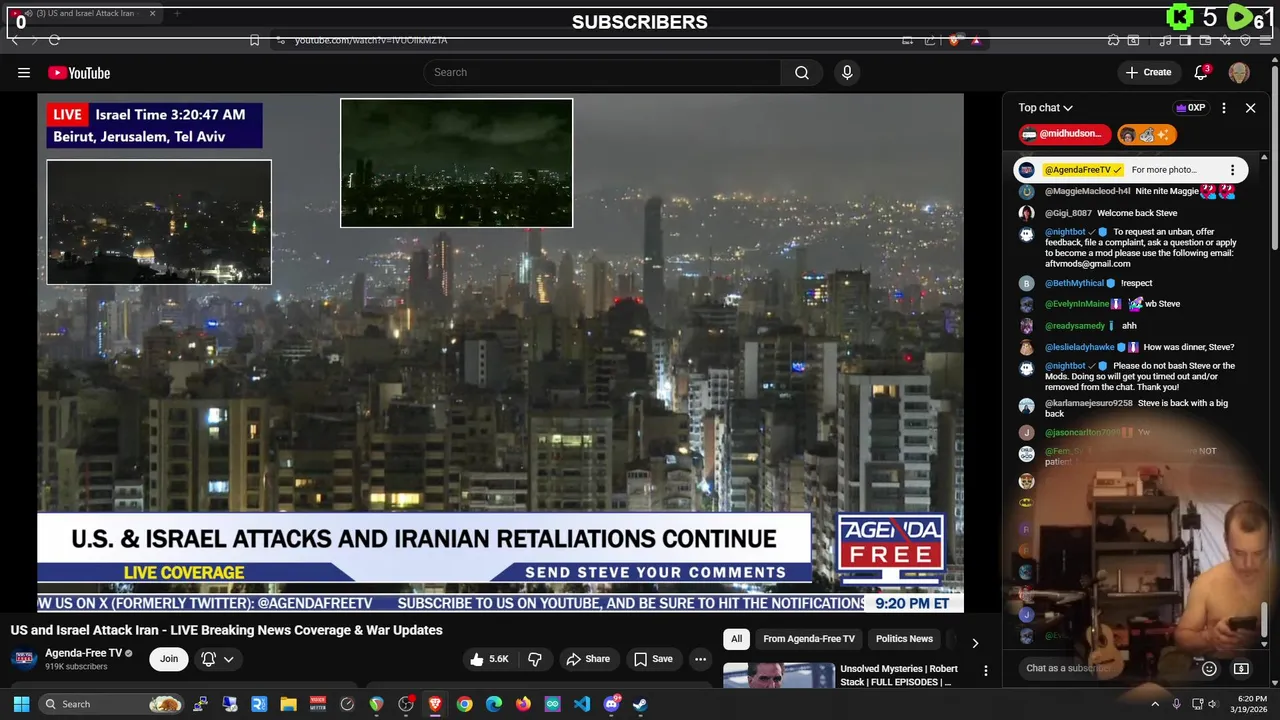Open browser extensions puzzle icon
The width and height of the screenshot is (1280, 720).
point(1113,40)
